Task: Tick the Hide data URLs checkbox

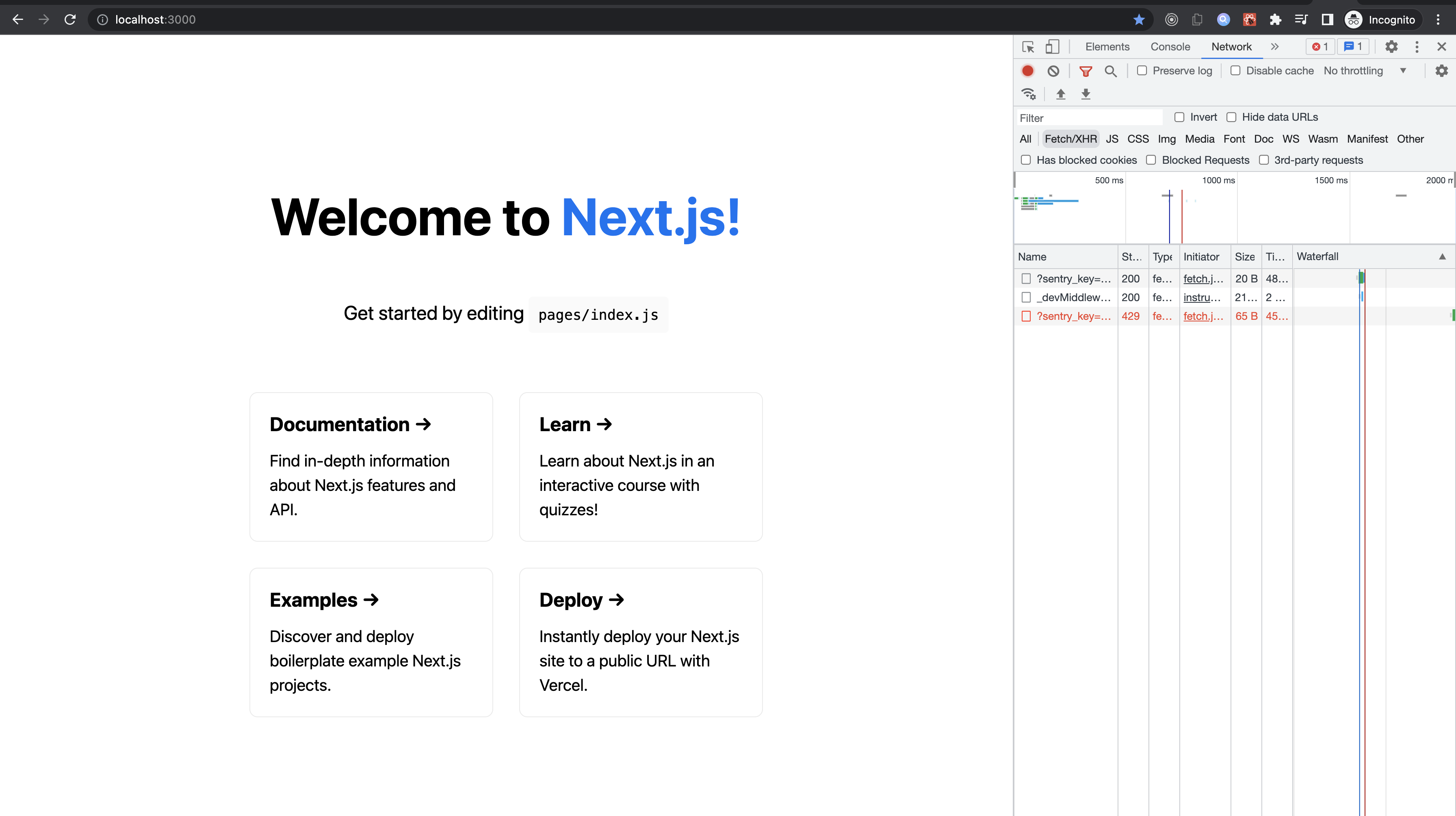Action: [1232, 117]
